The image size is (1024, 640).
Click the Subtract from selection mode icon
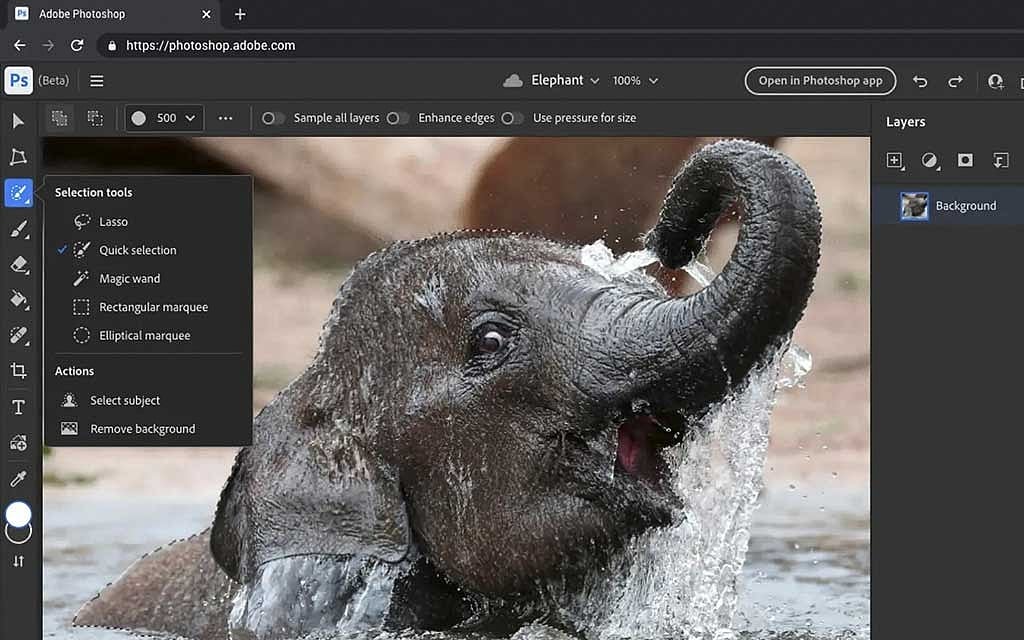coord(95,118)
